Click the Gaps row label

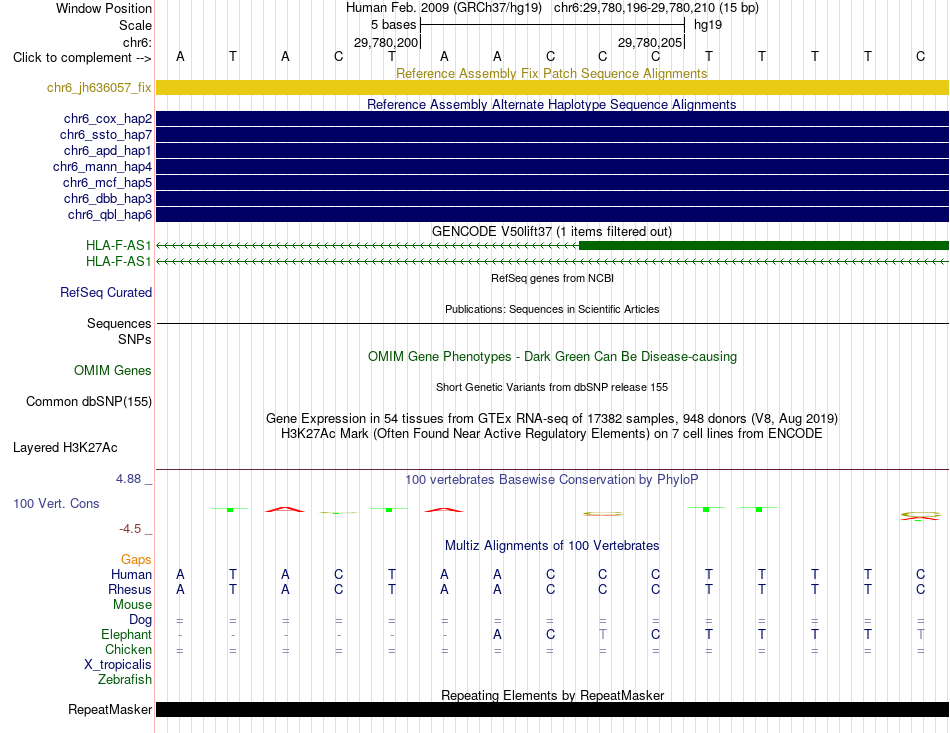tap(136, 559)
